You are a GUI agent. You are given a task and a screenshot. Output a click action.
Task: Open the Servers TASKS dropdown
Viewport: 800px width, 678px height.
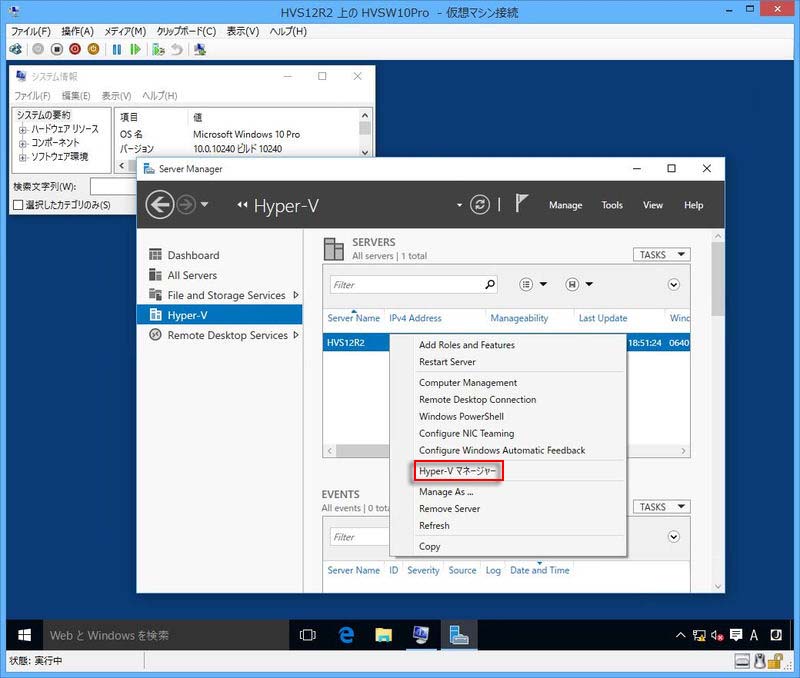661,255
